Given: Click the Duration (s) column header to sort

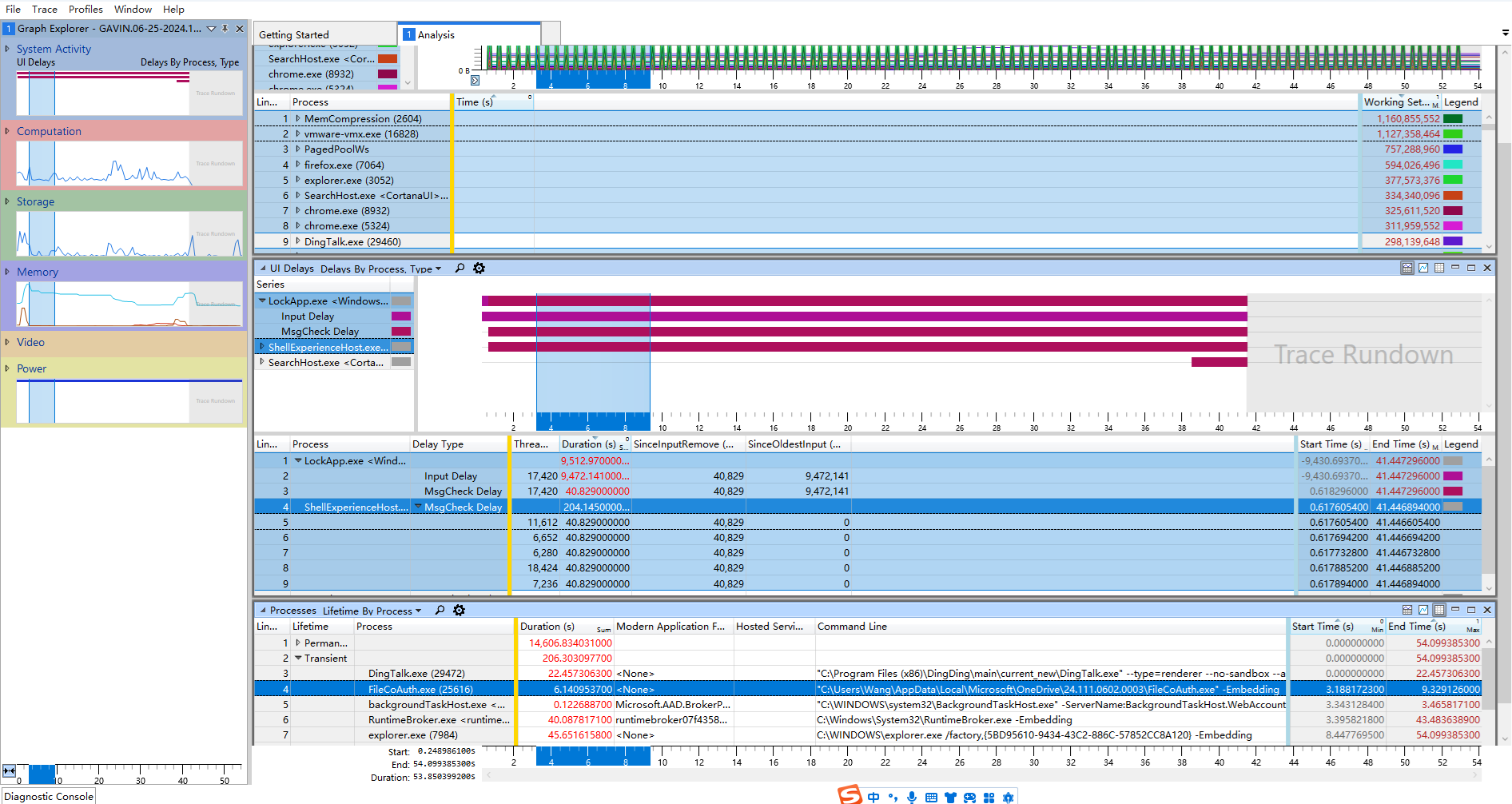Looking at the screenshot, I should click(x=586, y=444).
